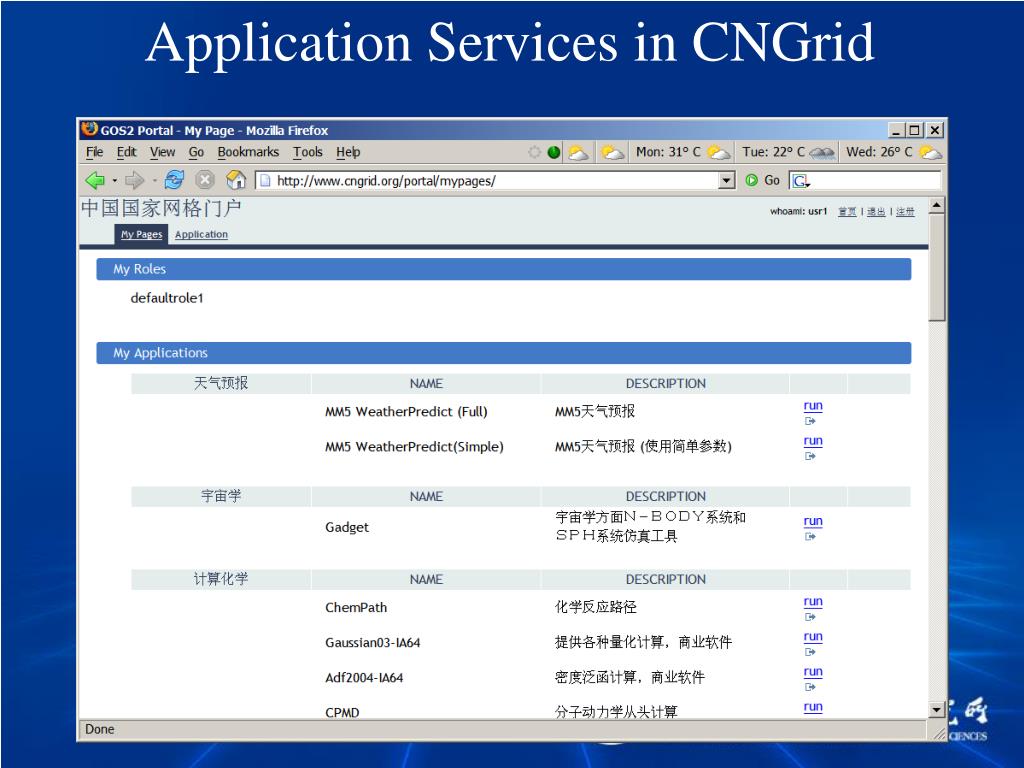Click arrow icon under MM5 WeatherPredict (Full) run

tap(810, 421)
